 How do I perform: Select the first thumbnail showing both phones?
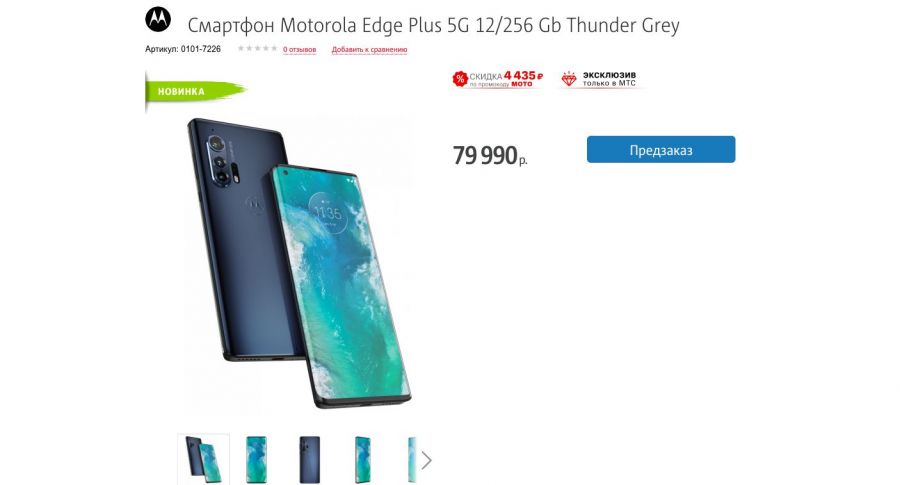pos(203,459)
